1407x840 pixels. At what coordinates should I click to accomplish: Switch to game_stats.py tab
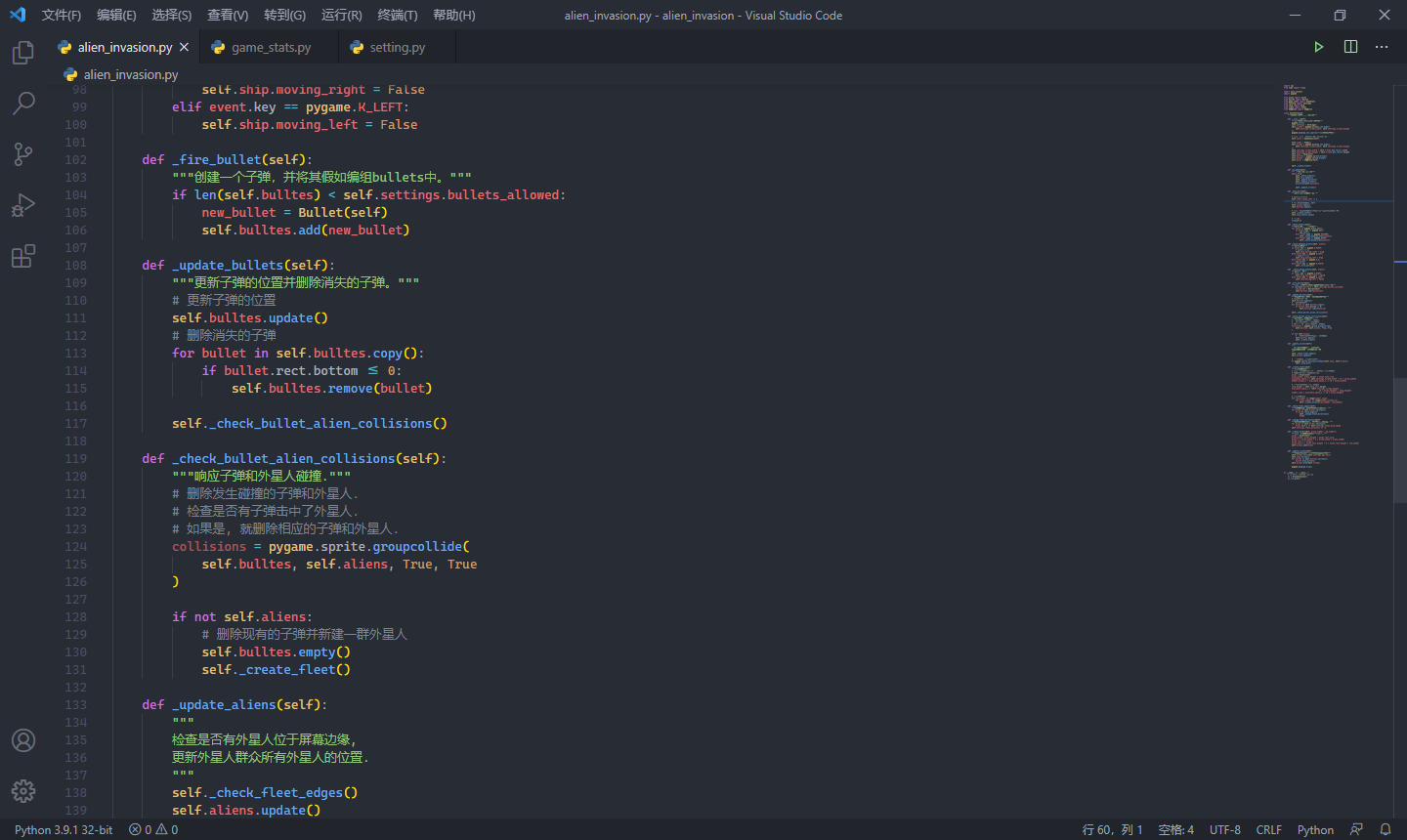[271, 47]
